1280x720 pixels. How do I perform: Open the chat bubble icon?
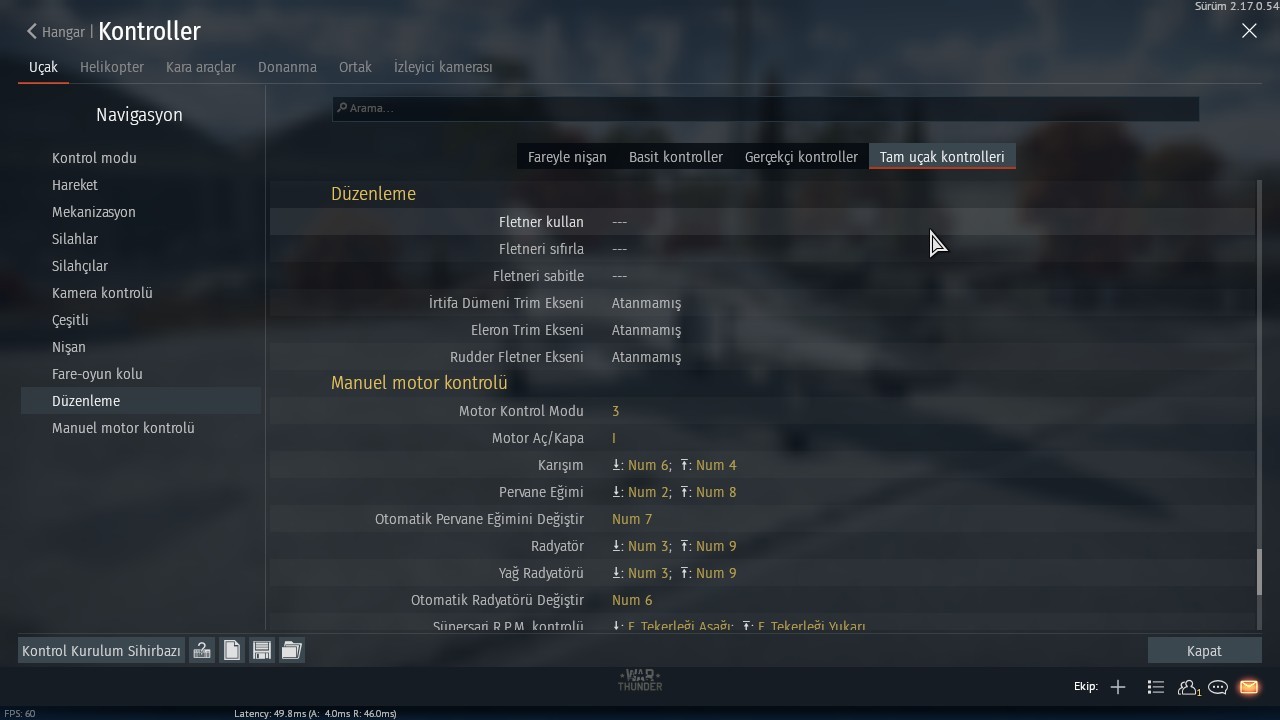click(x=1218, y=687)
